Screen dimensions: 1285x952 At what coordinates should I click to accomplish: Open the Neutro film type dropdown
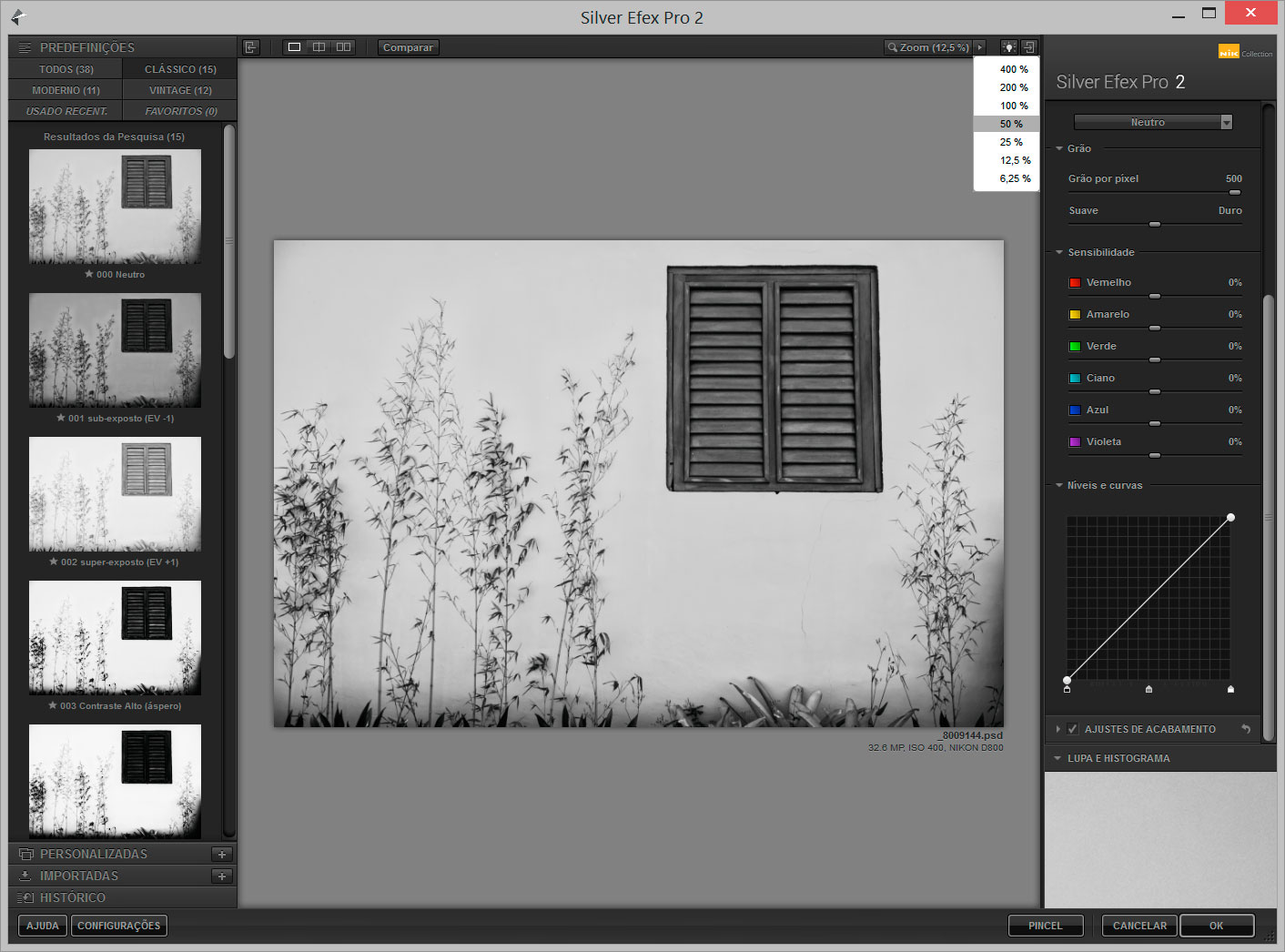1152,122
